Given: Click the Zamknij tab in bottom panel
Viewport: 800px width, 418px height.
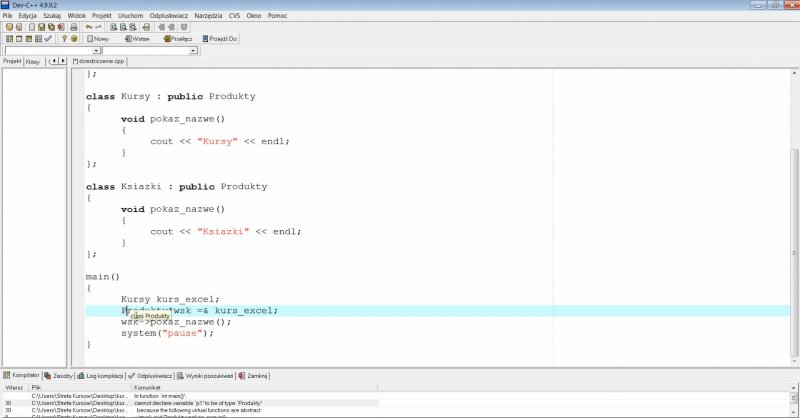Looking at the screenshot, I should point(255,375).
